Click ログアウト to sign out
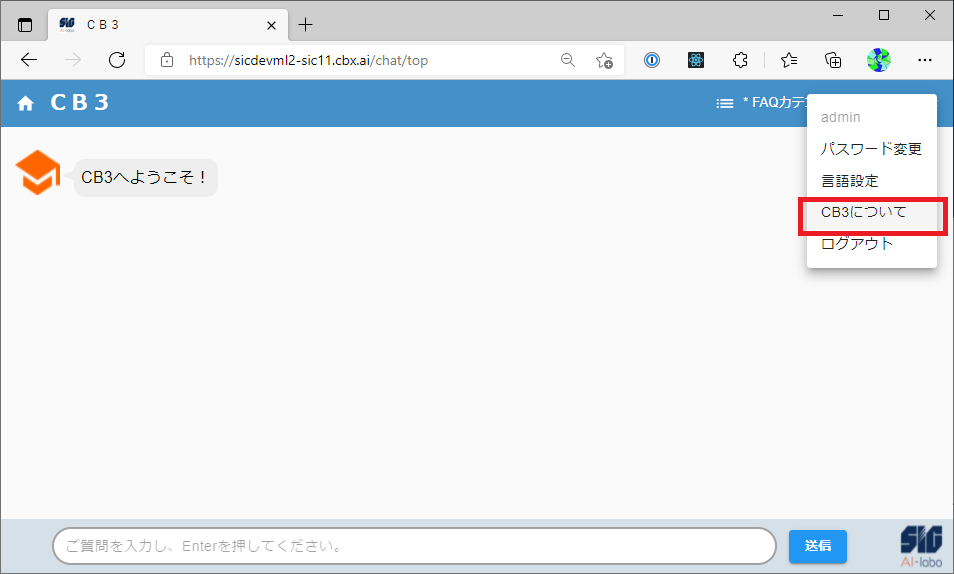 [857, 244]
